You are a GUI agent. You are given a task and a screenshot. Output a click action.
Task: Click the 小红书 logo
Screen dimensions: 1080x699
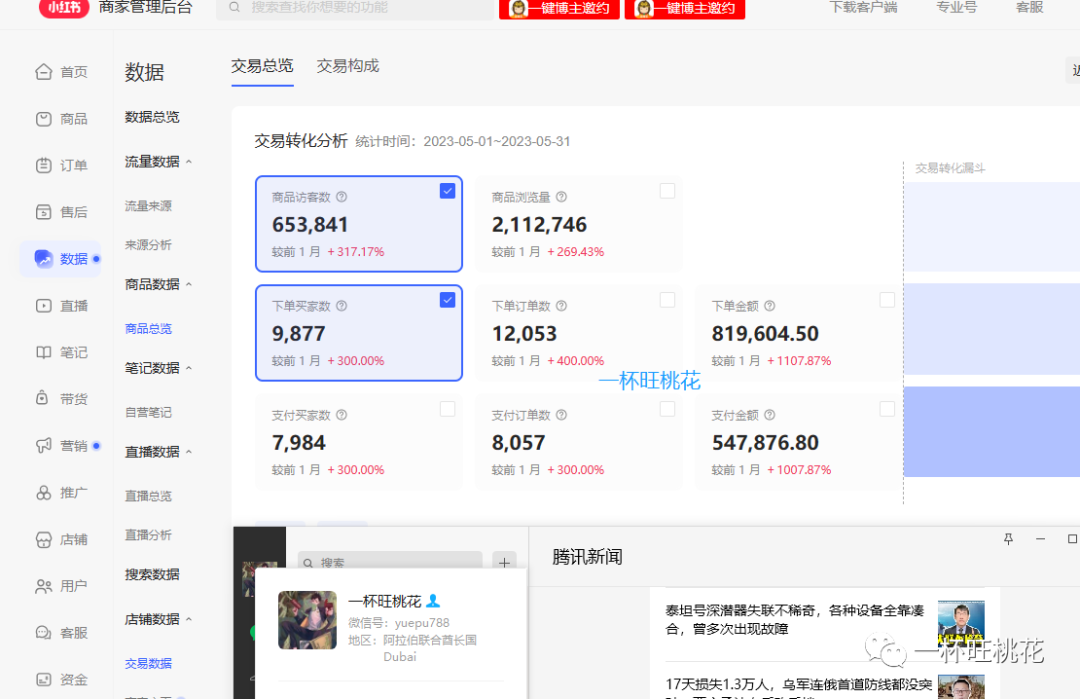pos(64,8)
